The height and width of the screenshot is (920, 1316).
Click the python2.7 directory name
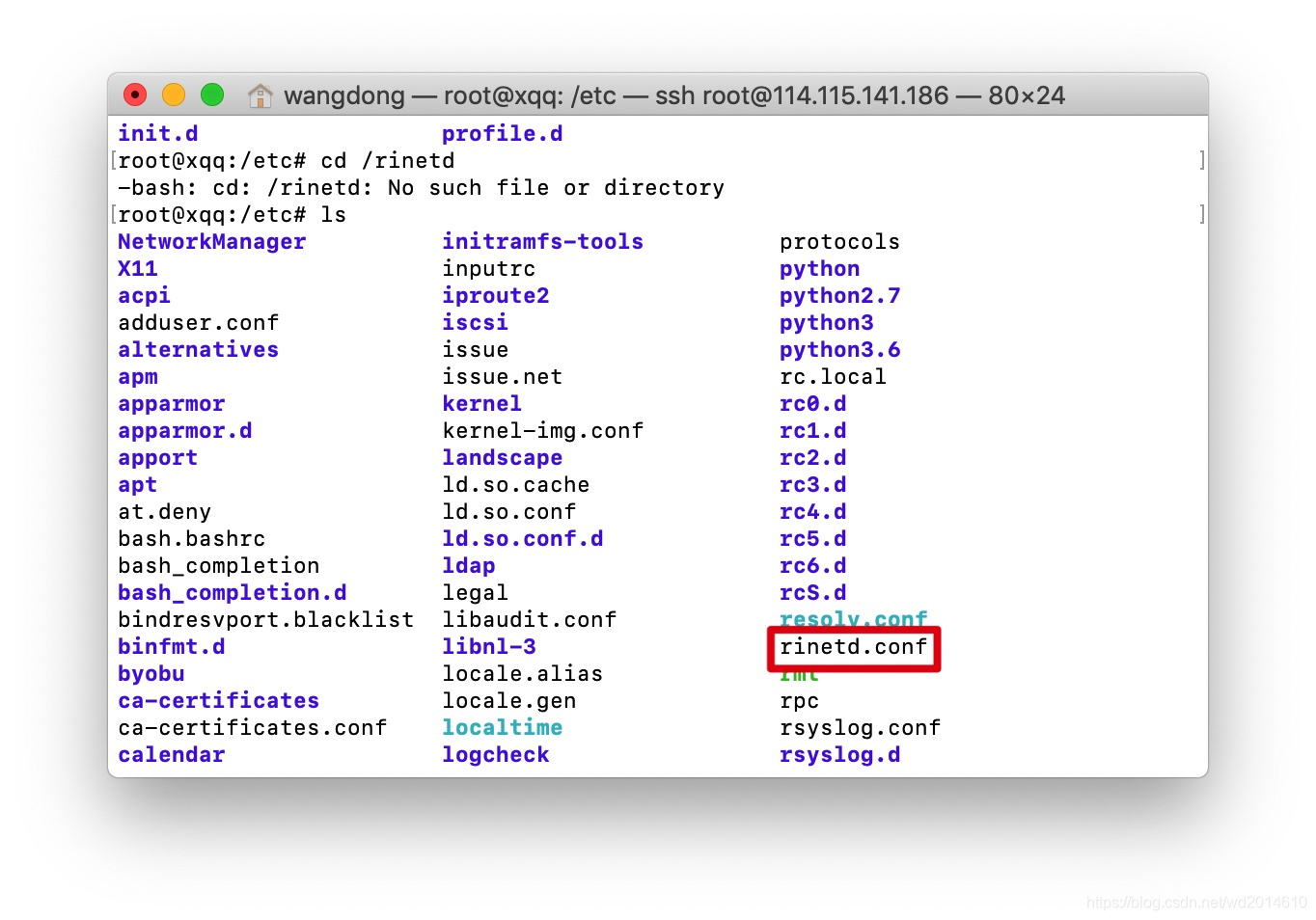tap(840, 296)
